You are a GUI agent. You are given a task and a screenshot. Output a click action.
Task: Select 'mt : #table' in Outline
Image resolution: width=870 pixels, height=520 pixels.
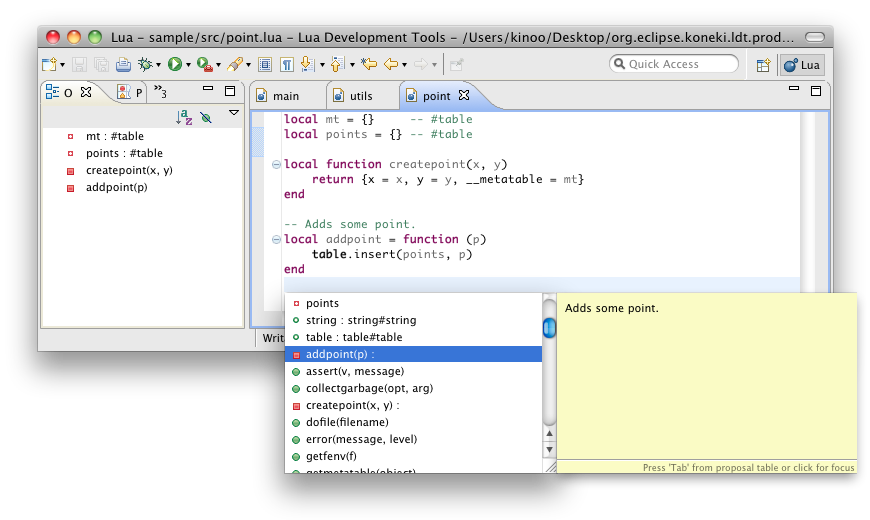pos(115,136)
